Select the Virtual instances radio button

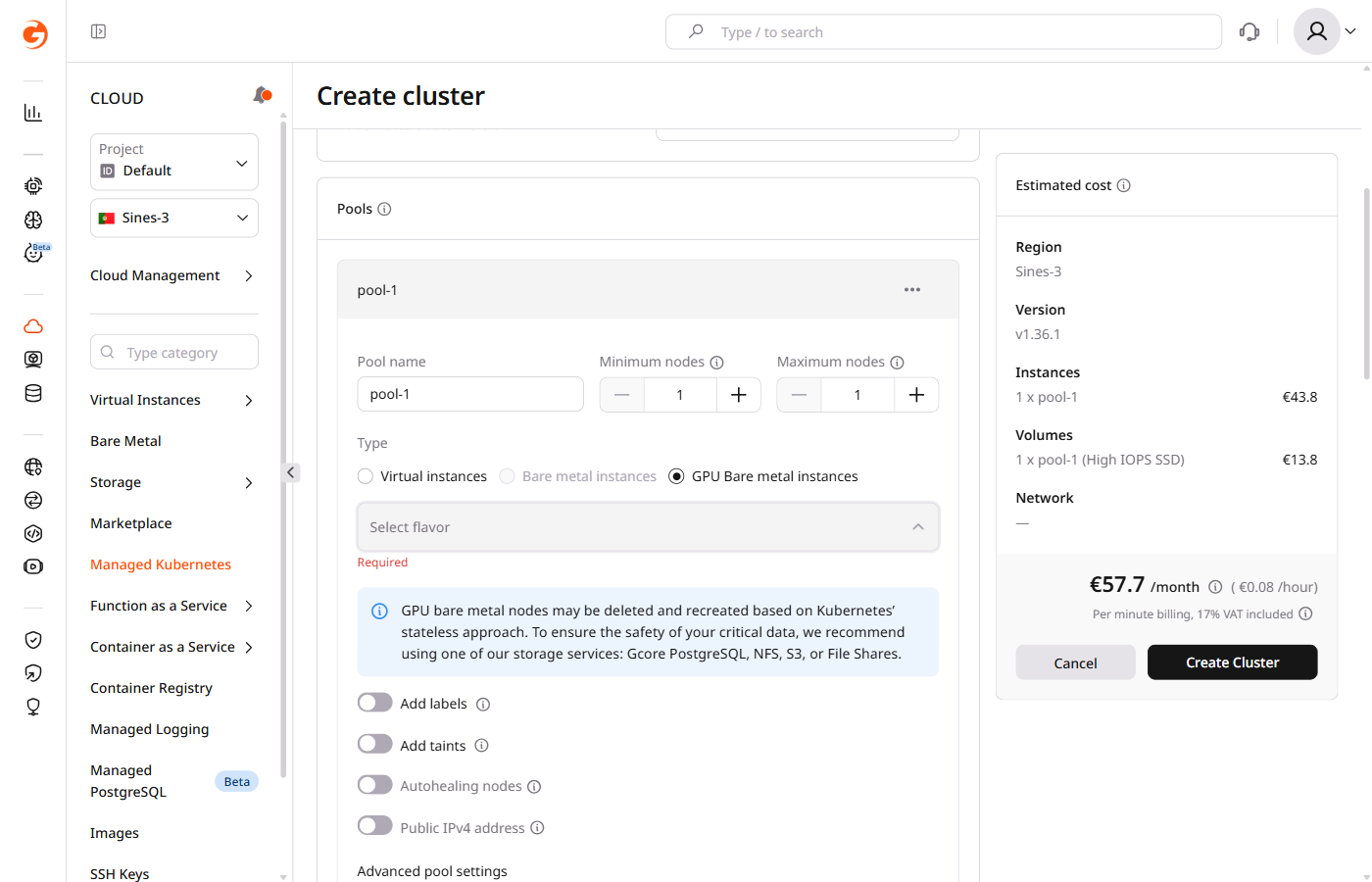pyautogui.click(x=366, y=476)
